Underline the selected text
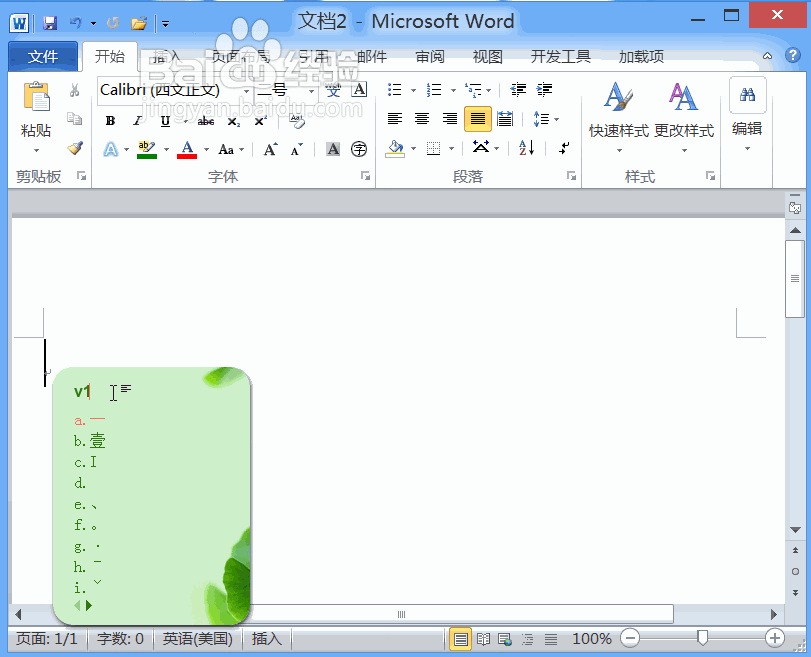Screen dimensions: 811x657 [x=164, y=120]
